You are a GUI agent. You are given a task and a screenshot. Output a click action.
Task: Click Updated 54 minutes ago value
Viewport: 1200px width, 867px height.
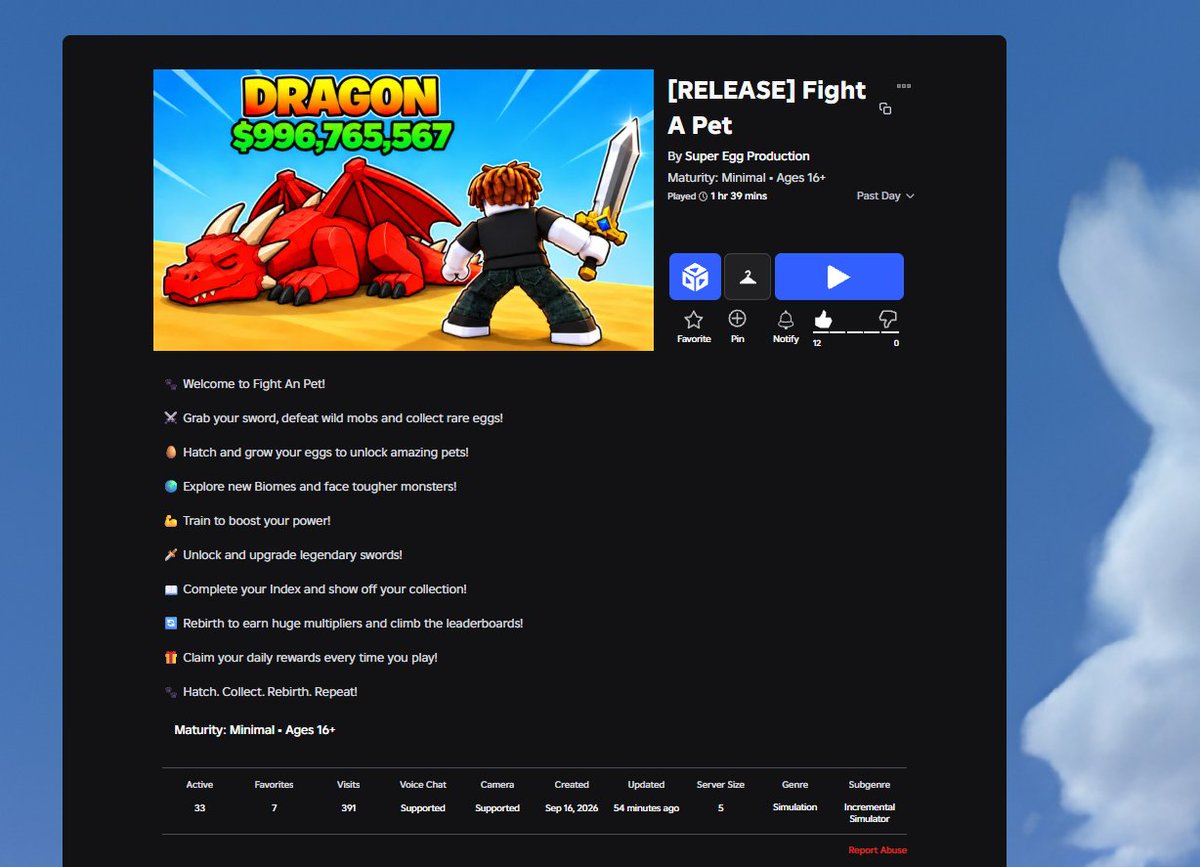[x=646, y=808]
